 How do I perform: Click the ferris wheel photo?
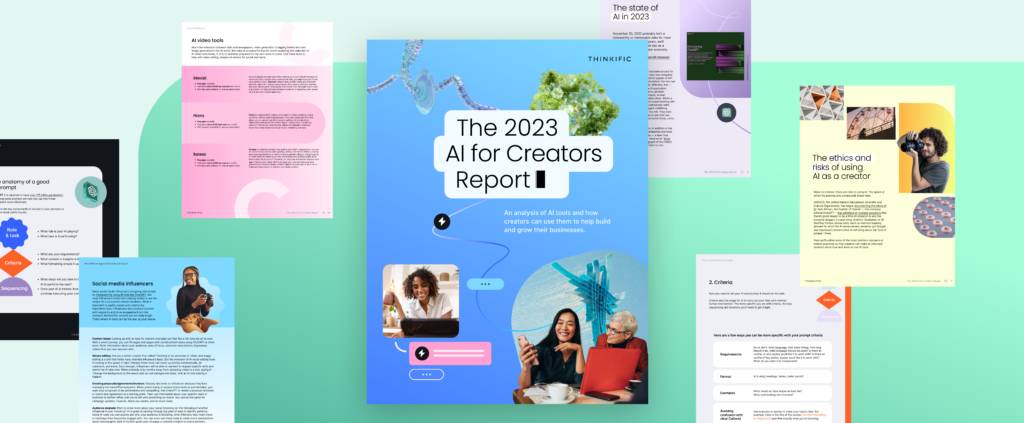pyautogui.click(x=871, y=123)
